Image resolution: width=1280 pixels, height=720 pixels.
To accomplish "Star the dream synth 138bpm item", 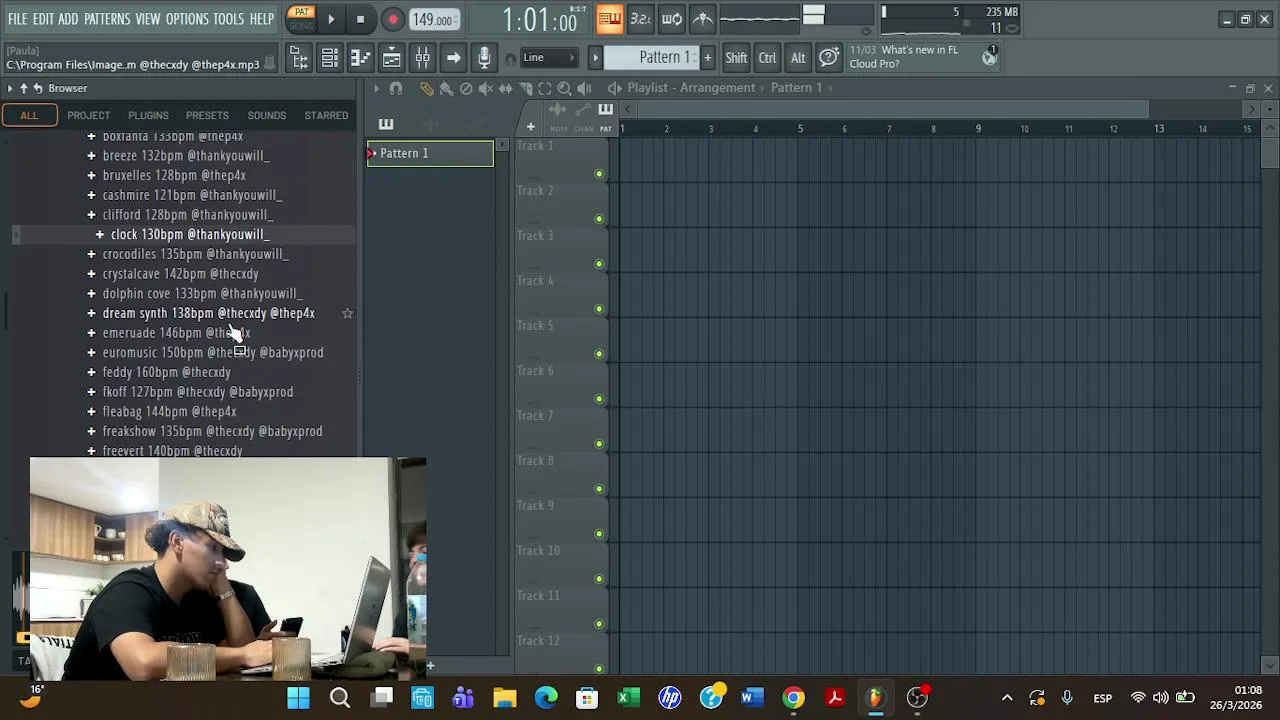I will pos(347,313).
